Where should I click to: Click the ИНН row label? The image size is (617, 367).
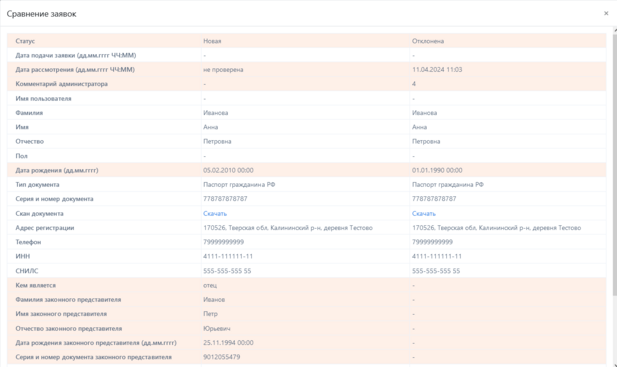(23, 256)
